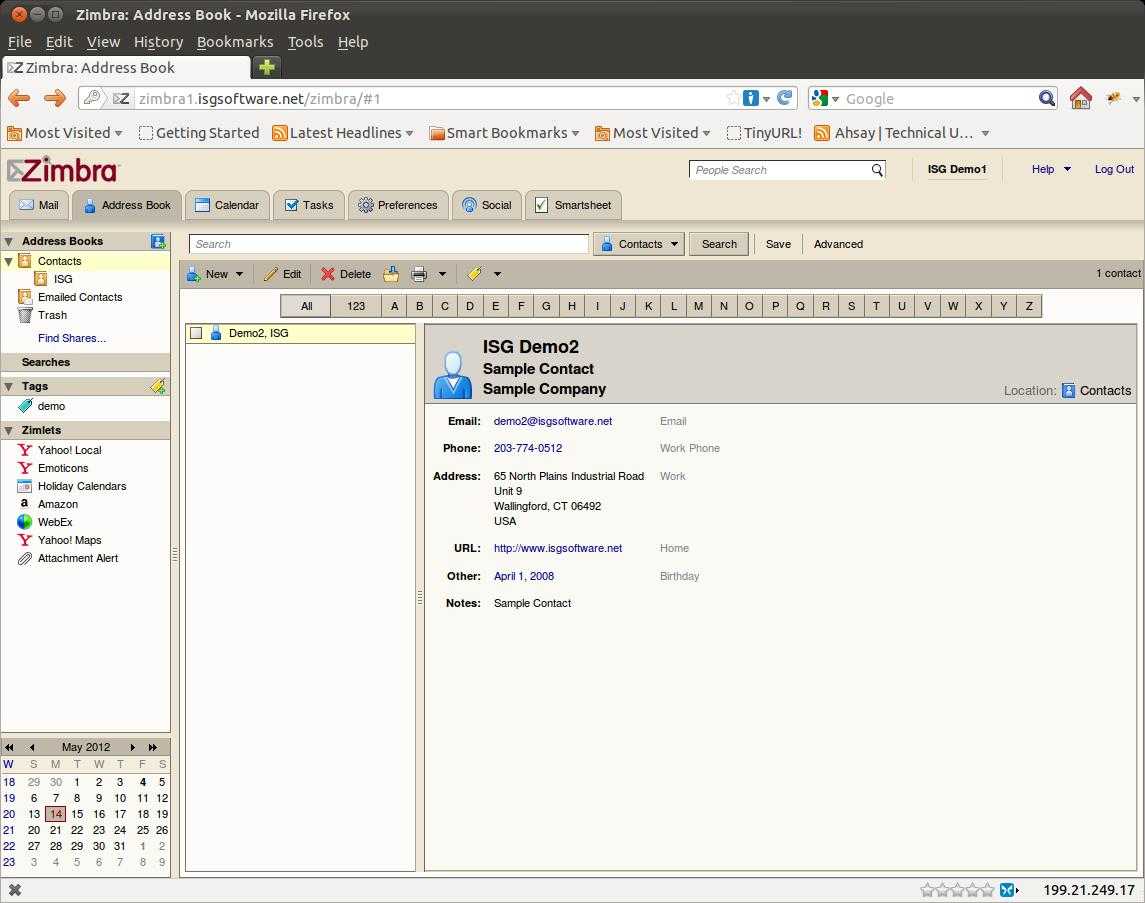Open the Zimbra Help dropdown arrow
The image size is (1145, 903).
click(x=1067, y=169)
